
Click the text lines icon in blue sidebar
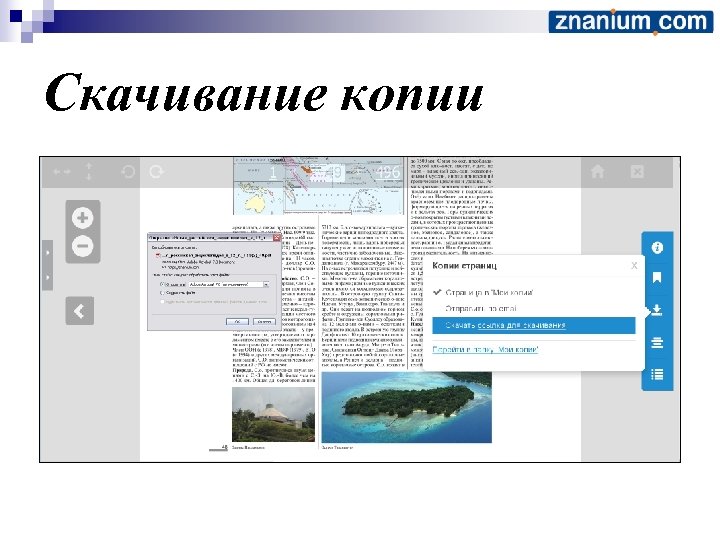coord(657,343)
